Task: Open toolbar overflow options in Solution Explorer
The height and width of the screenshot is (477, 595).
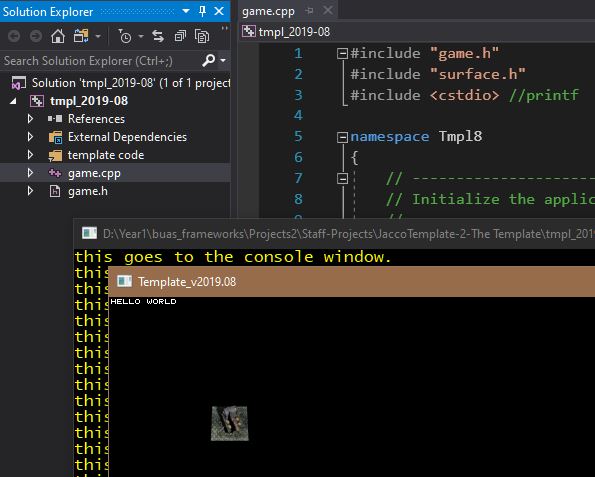Action: 225,29
